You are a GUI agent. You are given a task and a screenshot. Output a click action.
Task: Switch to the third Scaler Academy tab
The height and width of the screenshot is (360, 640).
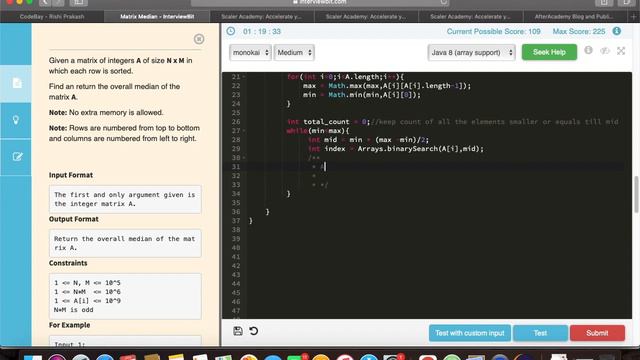point(471,17)
